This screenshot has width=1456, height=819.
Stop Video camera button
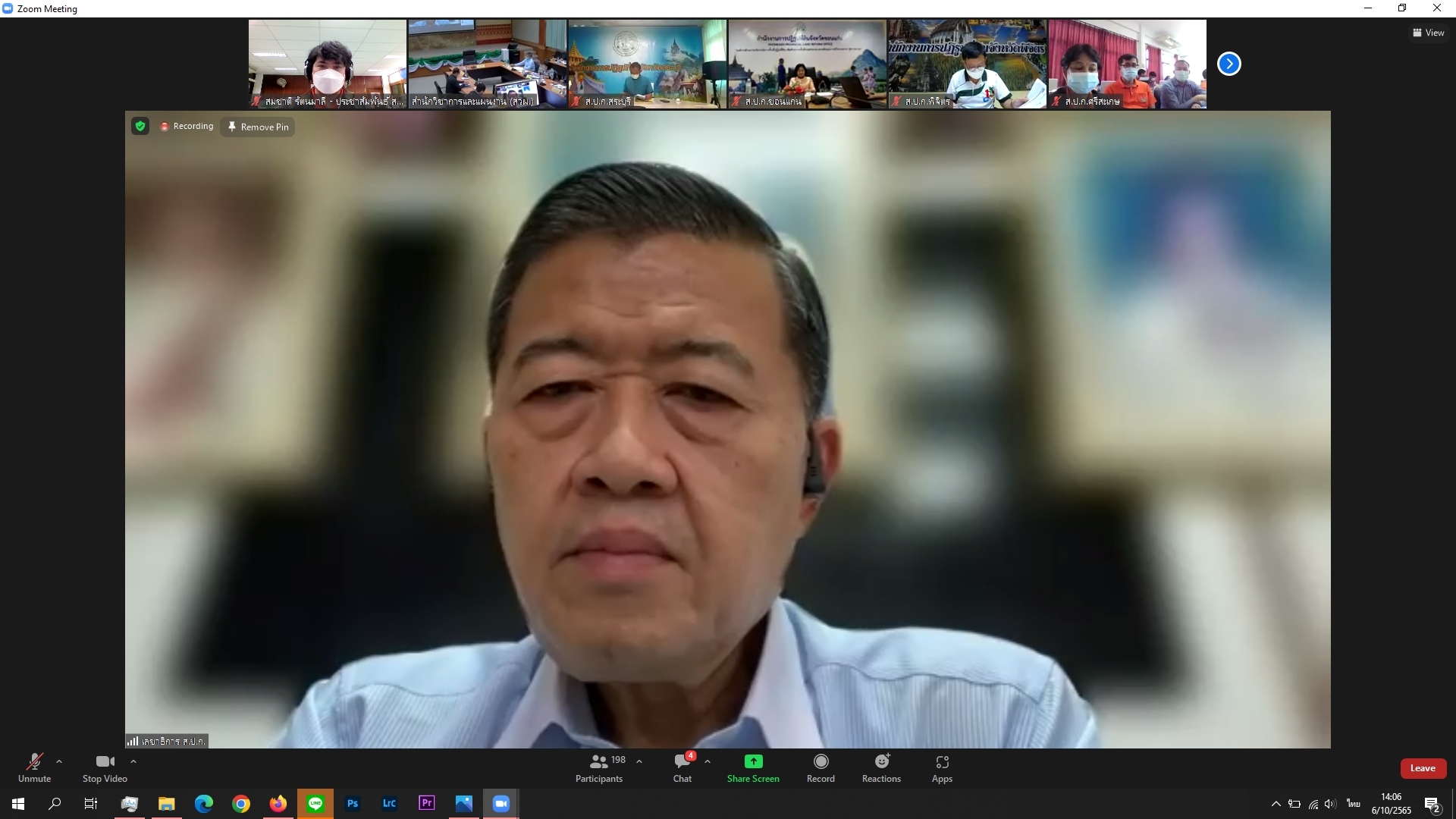tap(105, 767)
